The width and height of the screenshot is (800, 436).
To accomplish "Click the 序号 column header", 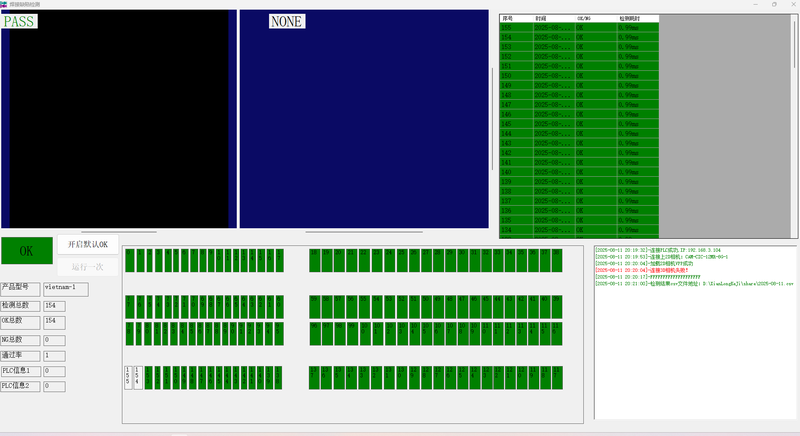I will (516, 18).
